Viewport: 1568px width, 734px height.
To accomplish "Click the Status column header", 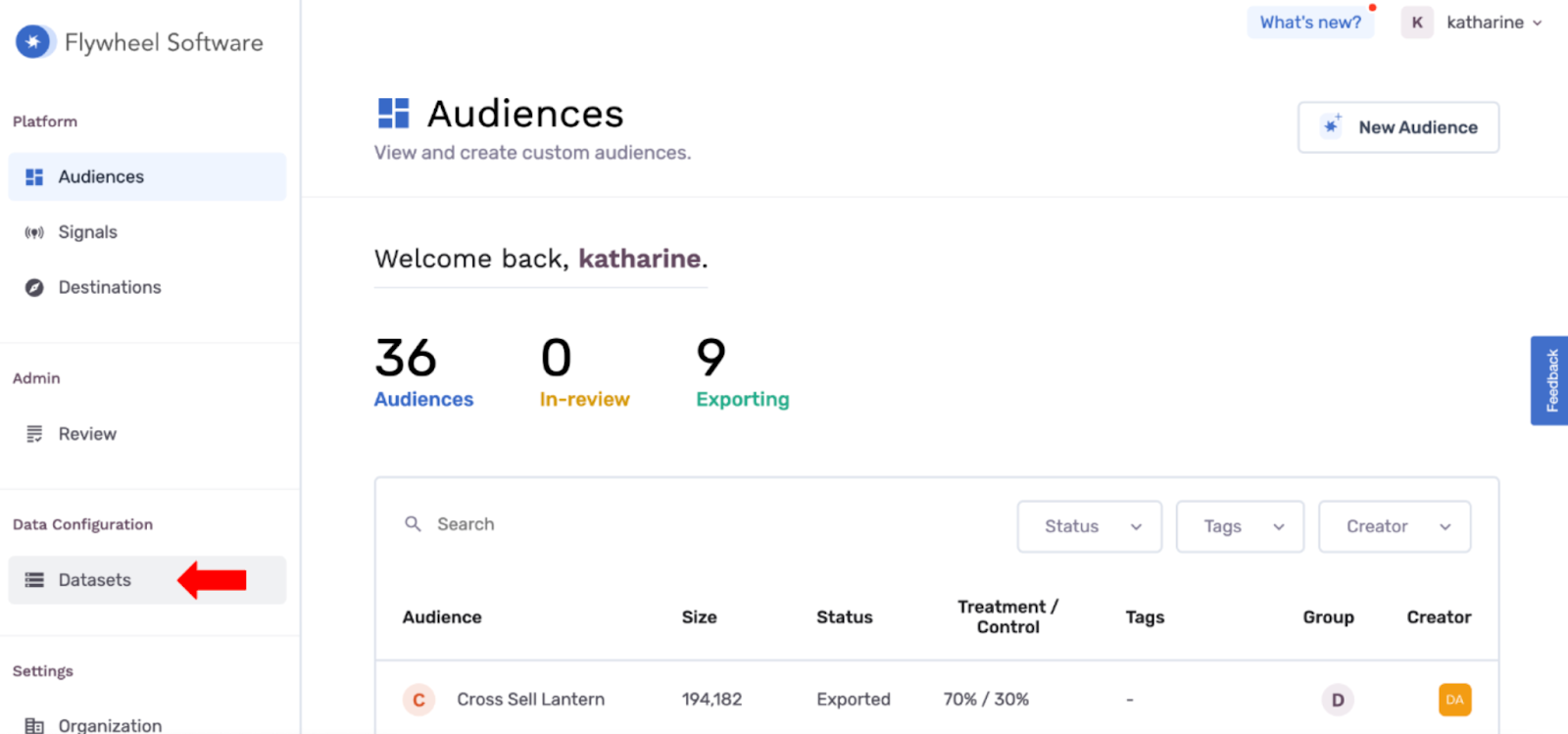I will tap(845, 617).
